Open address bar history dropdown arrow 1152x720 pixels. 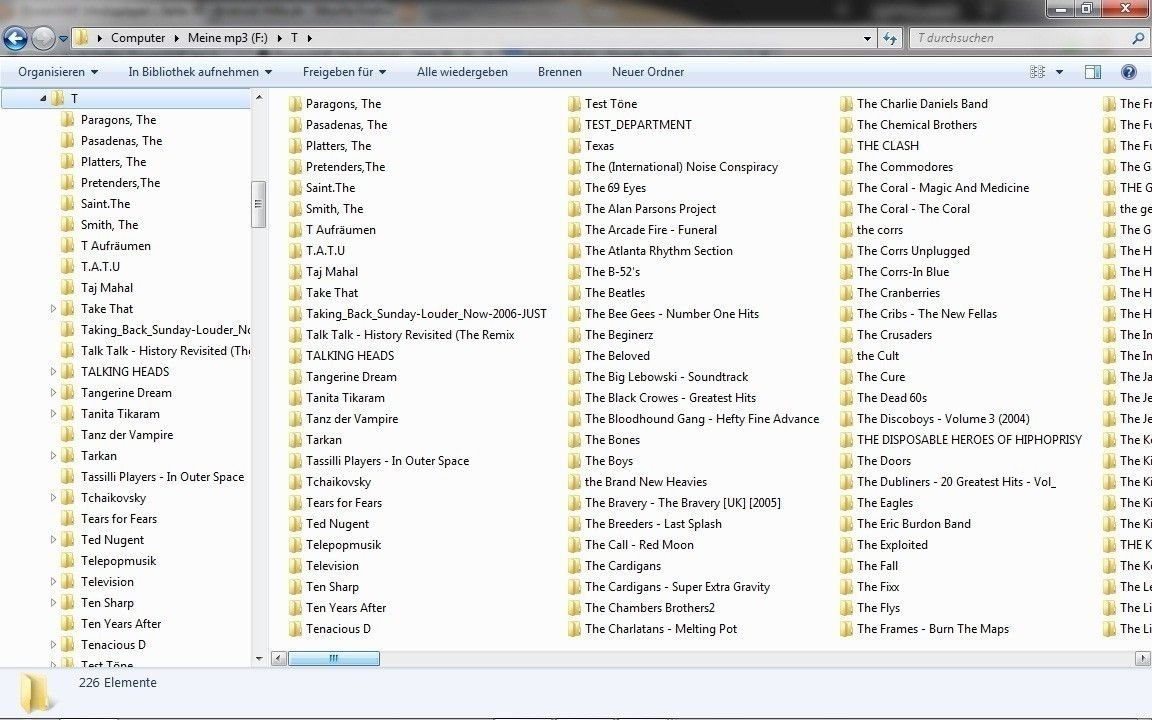(x=868, y=38)
